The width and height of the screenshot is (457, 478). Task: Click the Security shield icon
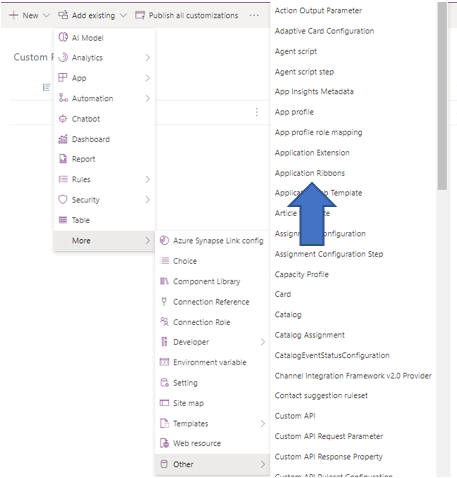63,199
